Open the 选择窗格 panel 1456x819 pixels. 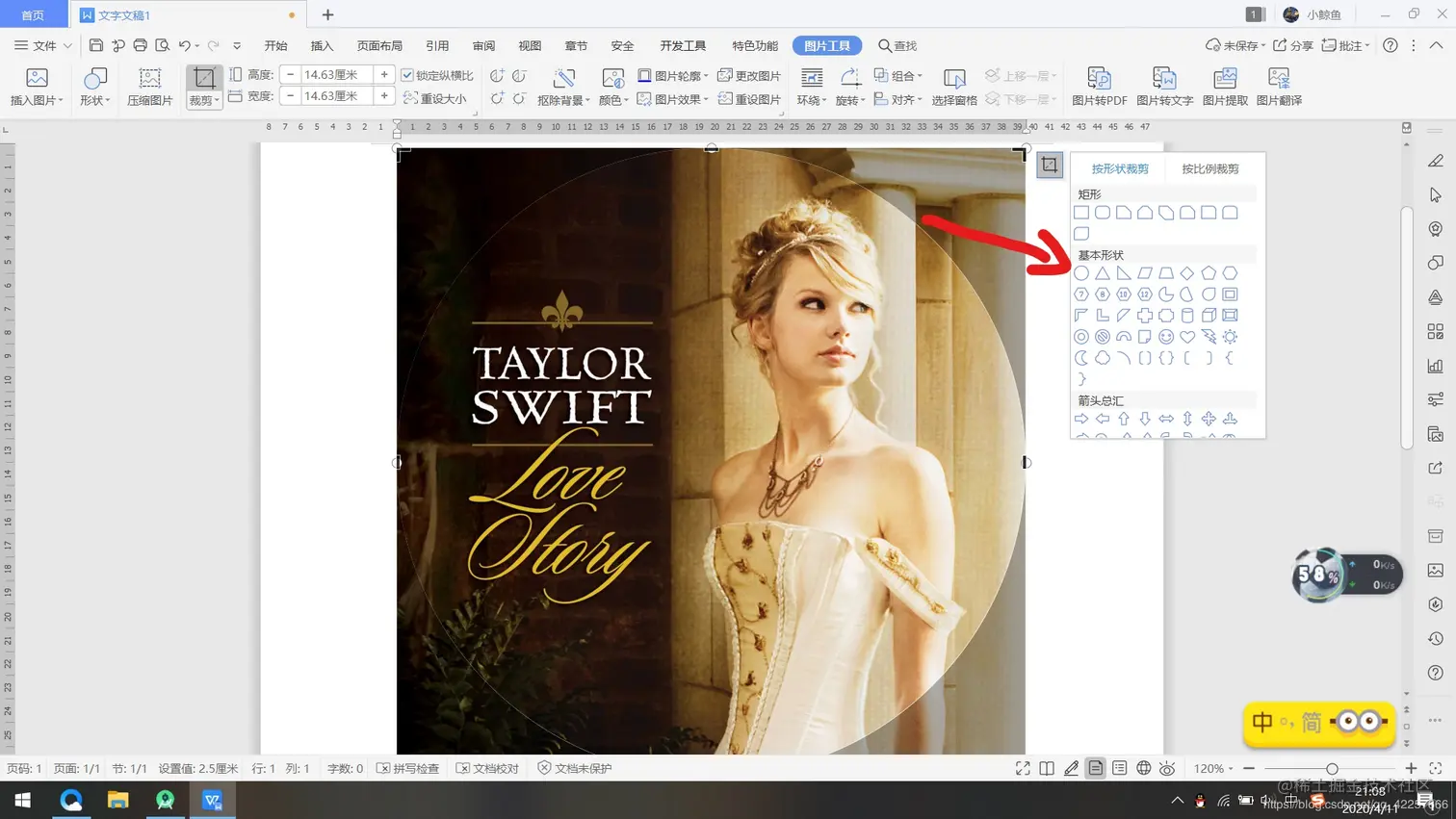coord(953,86)
